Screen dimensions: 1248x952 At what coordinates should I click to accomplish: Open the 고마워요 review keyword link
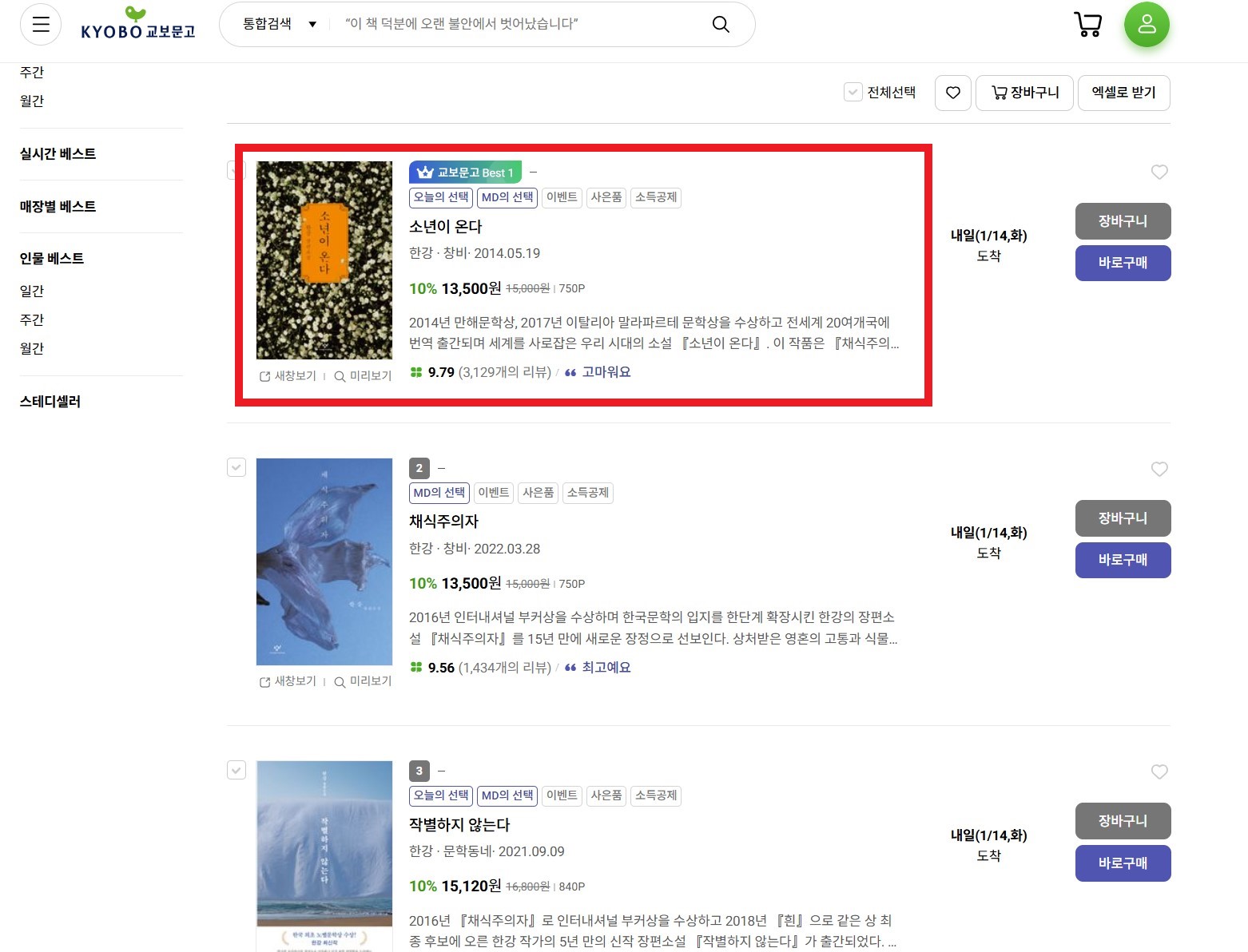click(606, 372)
